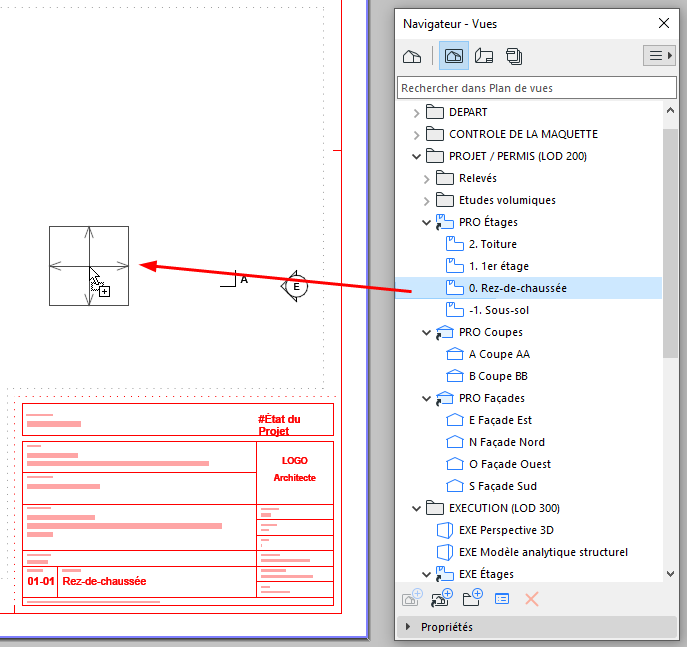Expand the CONTROLE DE LA MAQUETTE folder
This screenshot has height=647, width=687.
coord(416,135)
